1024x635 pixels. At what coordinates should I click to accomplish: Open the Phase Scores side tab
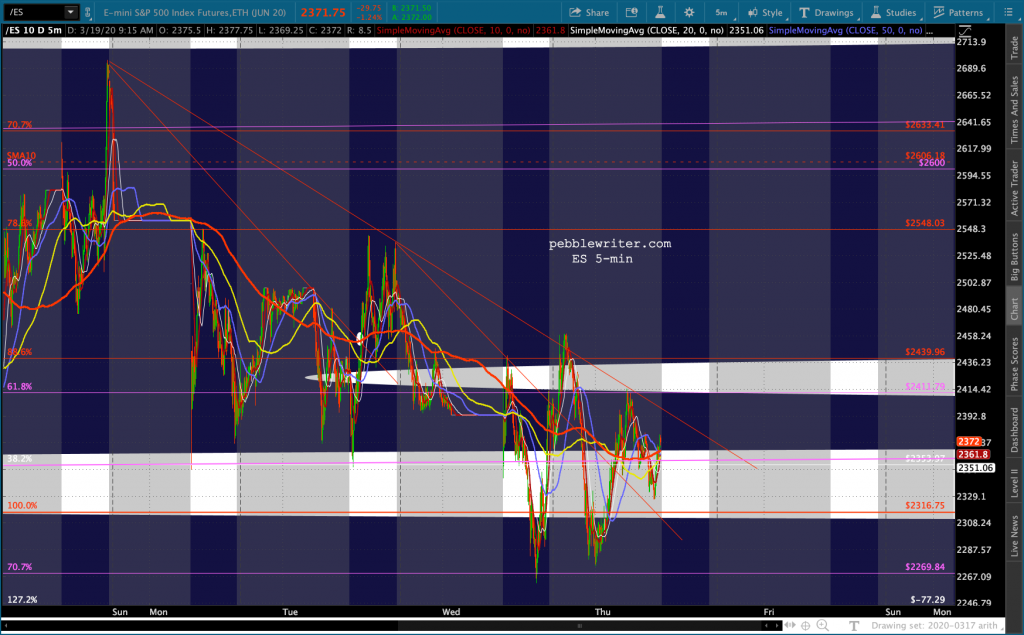pyautogui.click(x=1014, y=364)
